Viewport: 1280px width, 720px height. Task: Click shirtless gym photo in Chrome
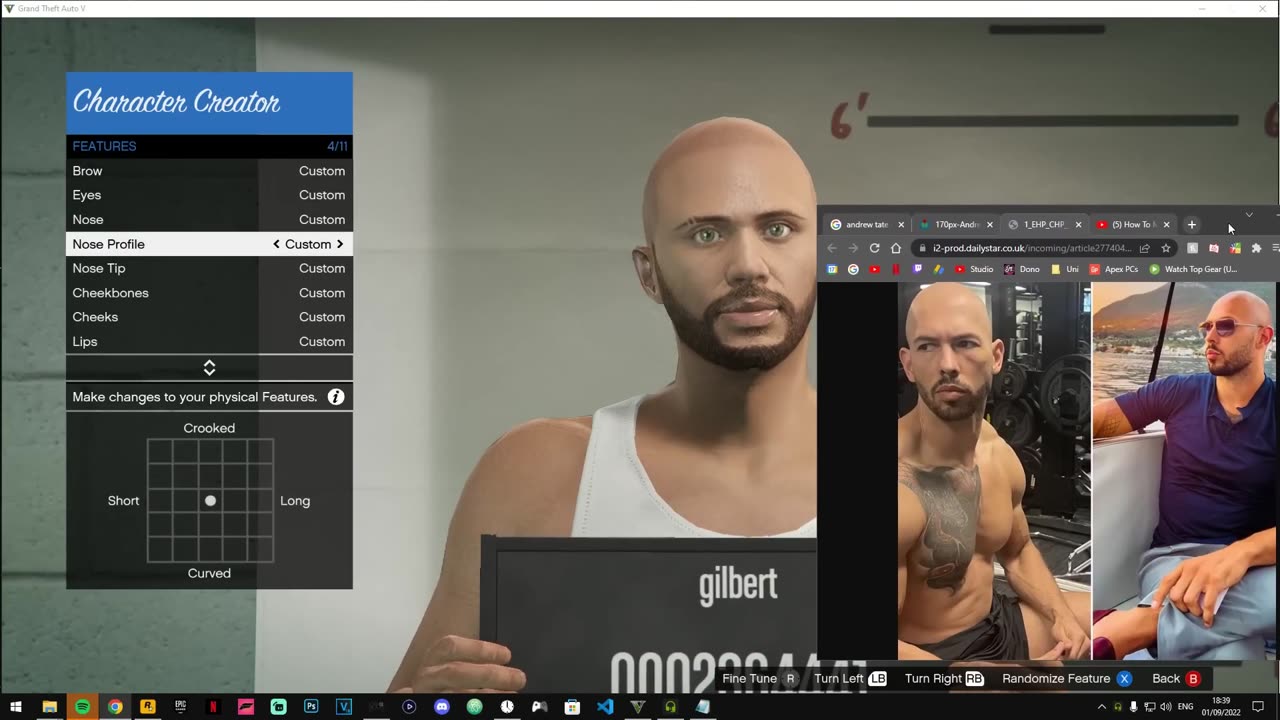click(x=994, y=471)
